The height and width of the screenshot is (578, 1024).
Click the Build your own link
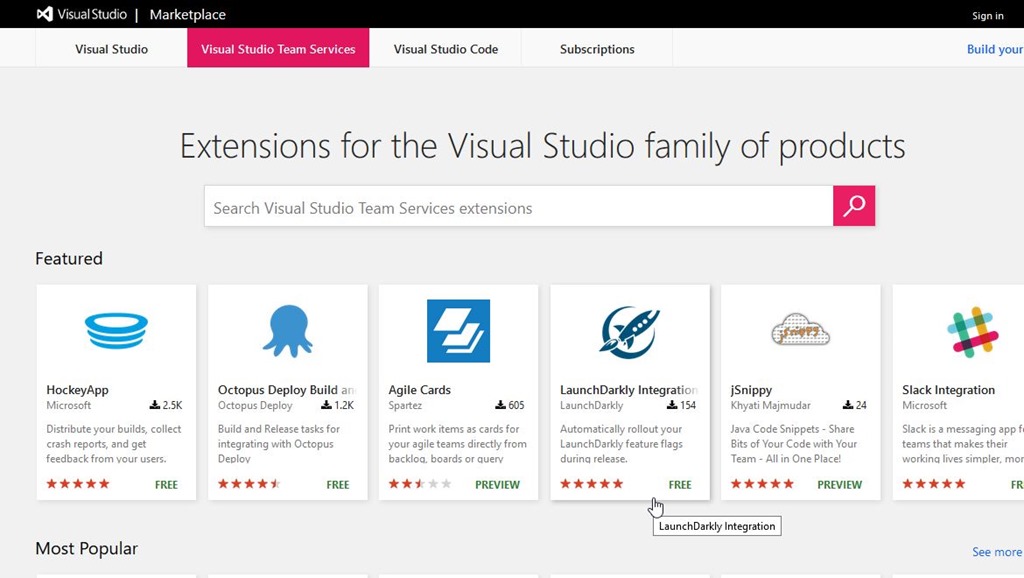coord(994,49)
